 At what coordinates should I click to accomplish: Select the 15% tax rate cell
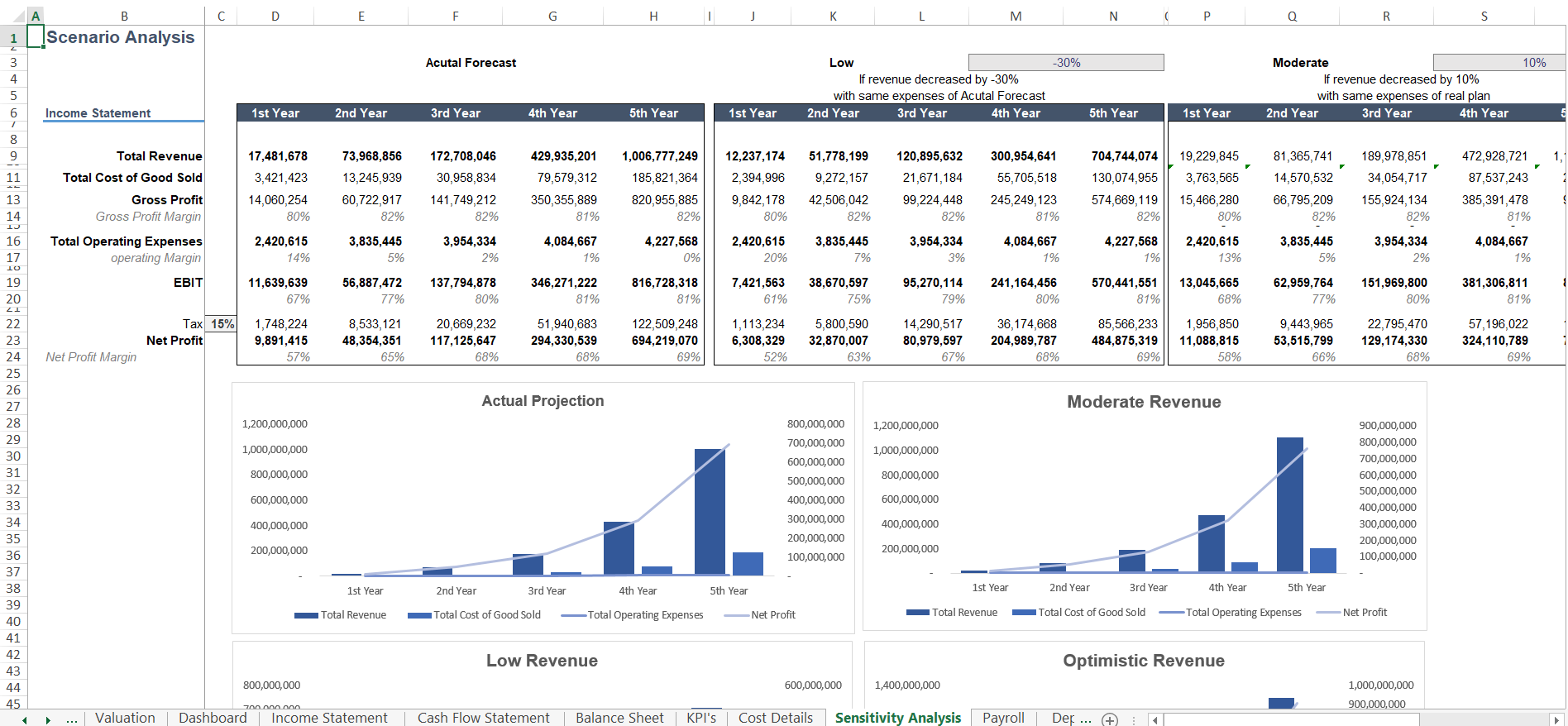(221, 324)
